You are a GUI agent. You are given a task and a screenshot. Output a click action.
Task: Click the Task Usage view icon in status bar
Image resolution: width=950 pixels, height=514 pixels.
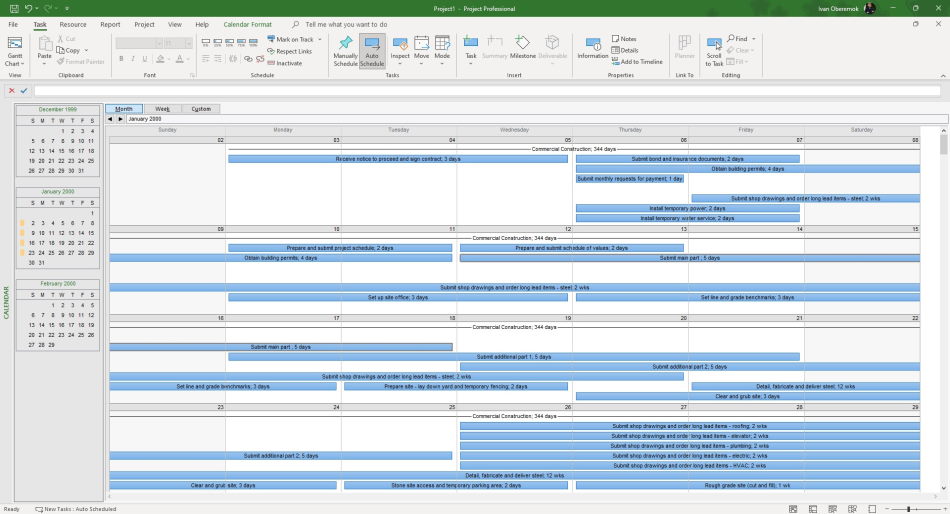pos(813,509)
